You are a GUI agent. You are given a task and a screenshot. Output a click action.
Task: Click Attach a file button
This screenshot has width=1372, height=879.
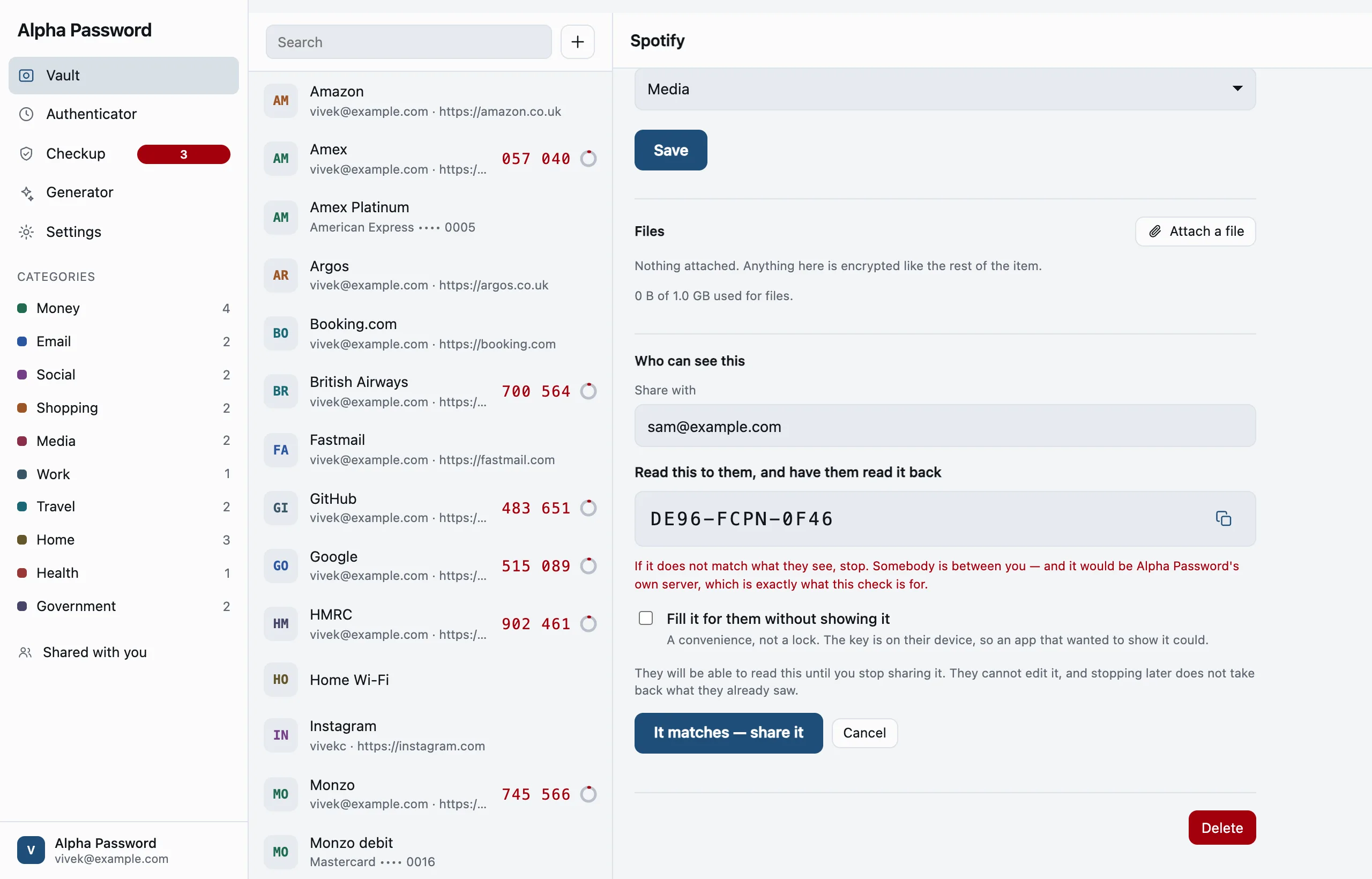(1195, 231)
